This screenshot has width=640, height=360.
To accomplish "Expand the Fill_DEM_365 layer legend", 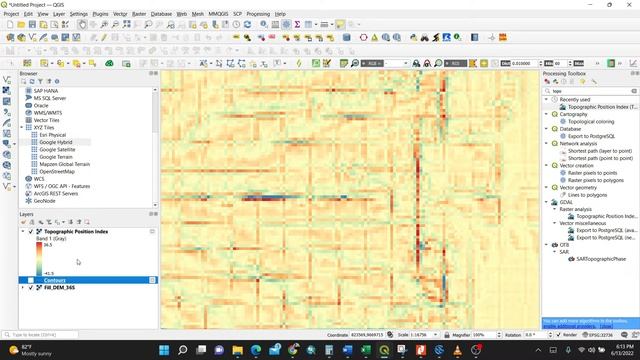I will pos(23,288).
